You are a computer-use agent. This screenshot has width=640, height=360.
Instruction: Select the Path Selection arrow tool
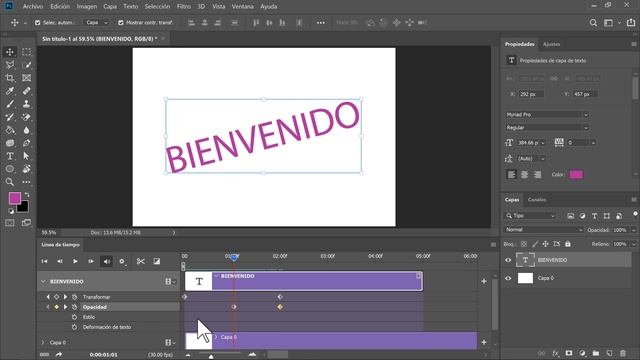point(27,156)
